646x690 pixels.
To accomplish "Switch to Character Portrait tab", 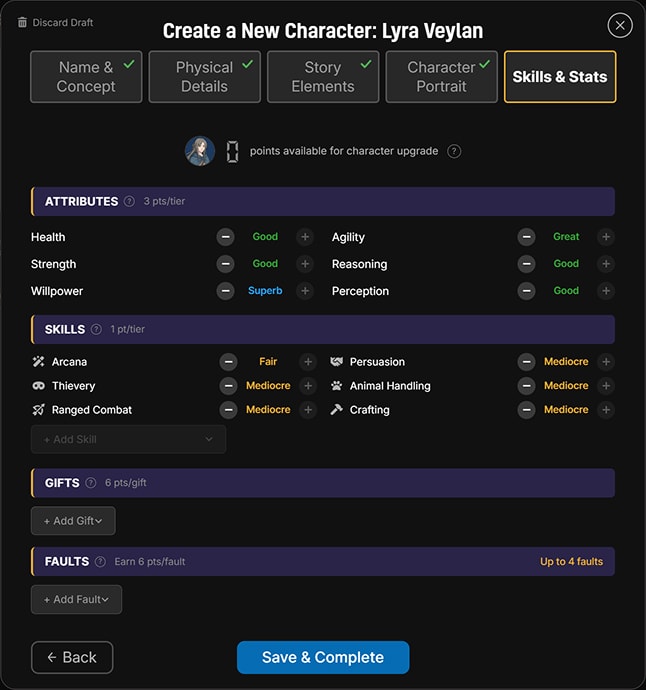I will coord(441,77).
